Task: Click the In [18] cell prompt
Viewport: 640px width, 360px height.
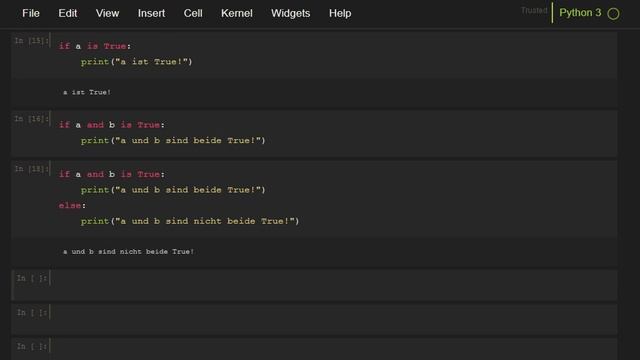Action: pos(31,169)
